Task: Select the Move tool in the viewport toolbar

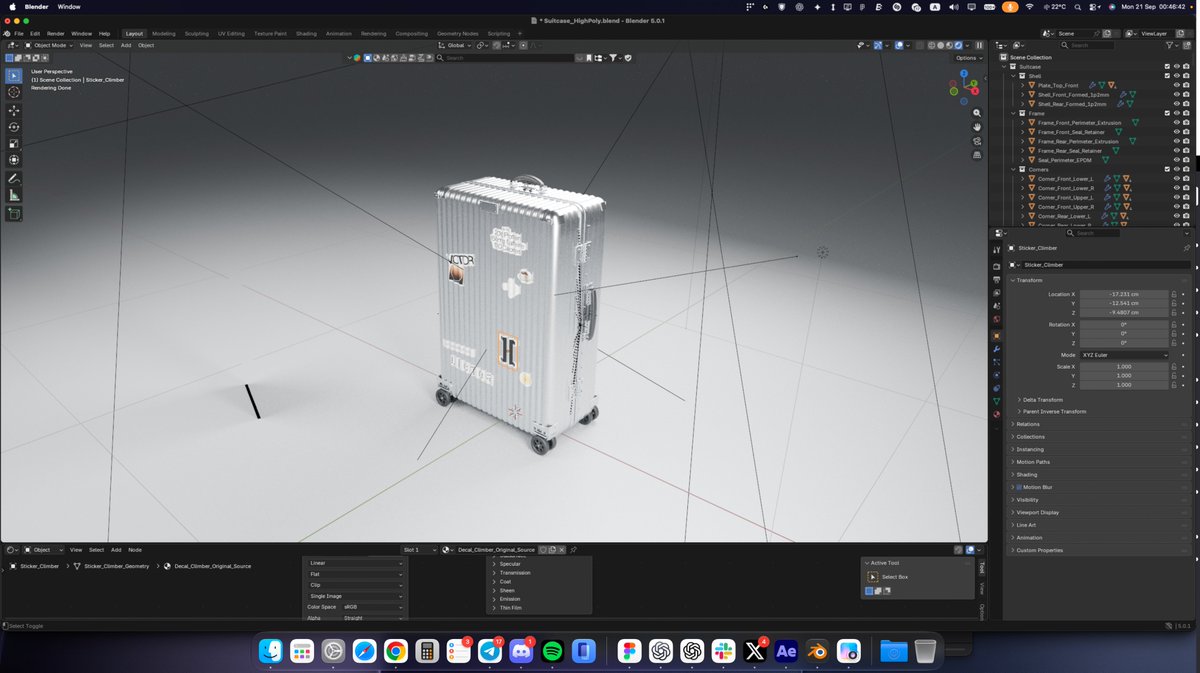Action: tap(14, 111)
